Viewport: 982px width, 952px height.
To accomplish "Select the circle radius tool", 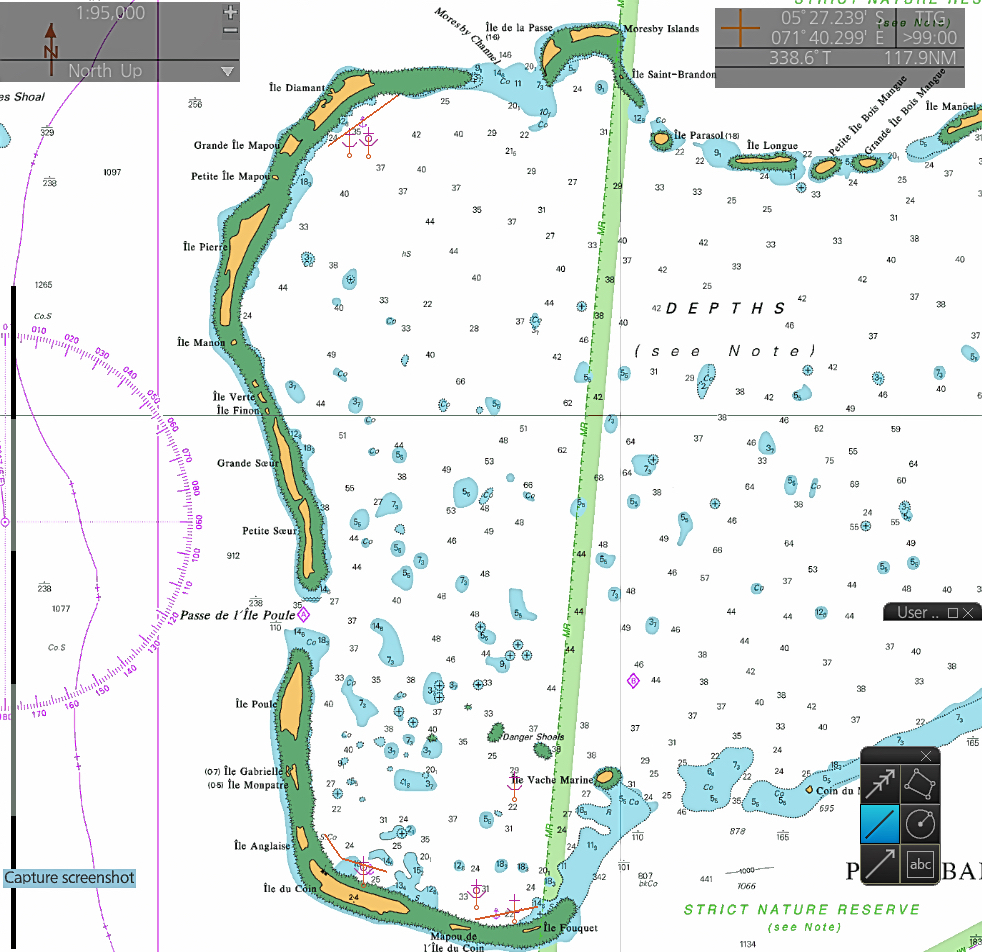I will pyautogui.click(x=920, y=824).
